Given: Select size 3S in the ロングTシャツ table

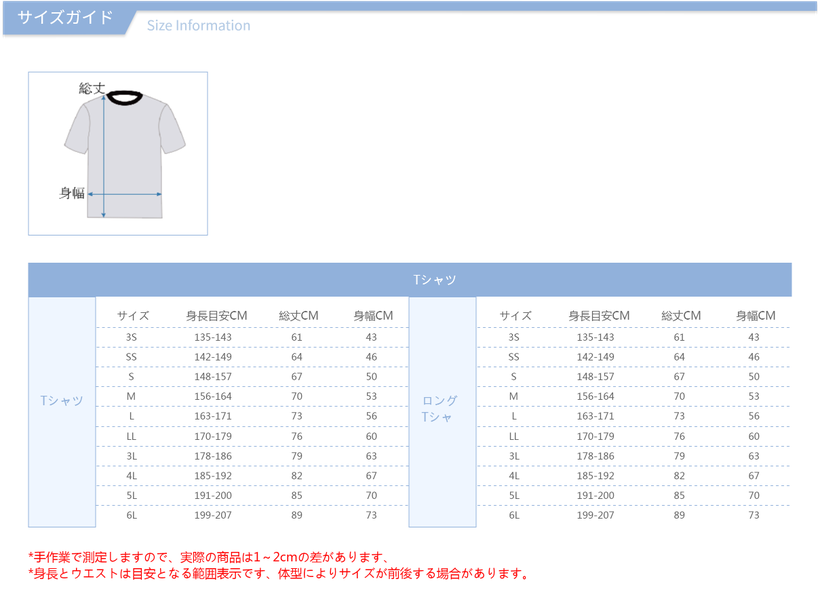Looking at the screenshot, I should [514, 337].
